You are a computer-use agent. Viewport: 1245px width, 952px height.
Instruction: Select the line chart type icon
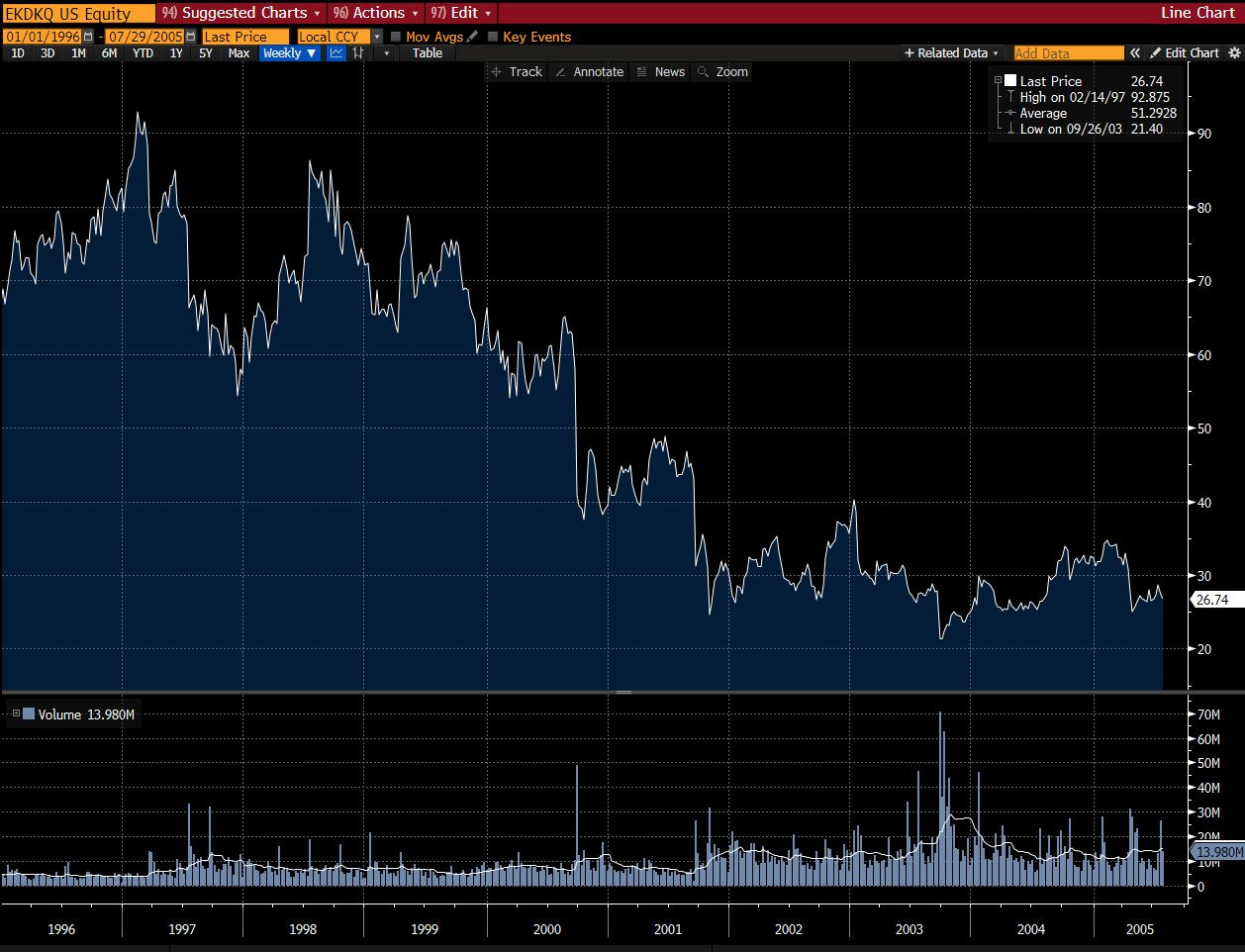pos(336,53)
